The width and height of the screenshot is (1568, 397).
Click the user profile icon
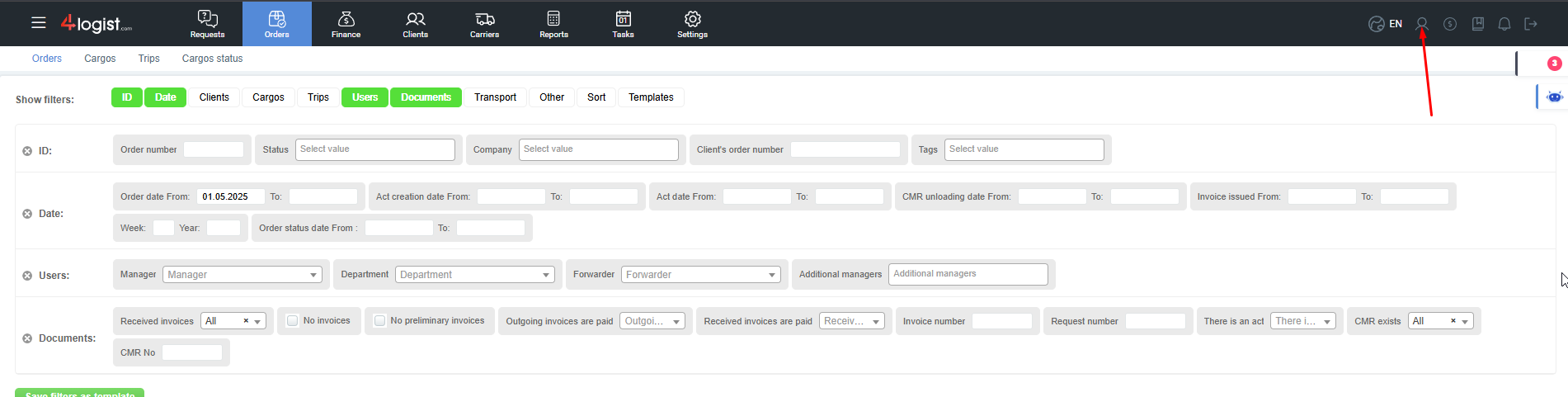1421,24
